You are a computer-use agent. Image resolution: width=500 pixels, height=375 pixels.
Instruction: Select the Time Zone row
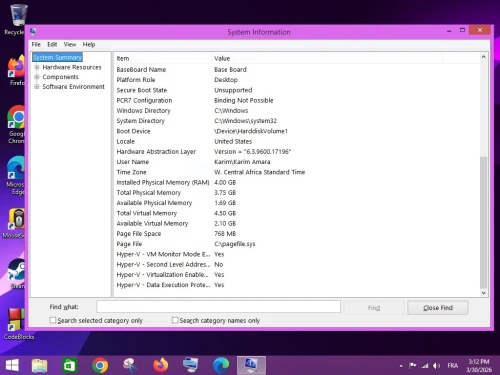coord(297,172)
